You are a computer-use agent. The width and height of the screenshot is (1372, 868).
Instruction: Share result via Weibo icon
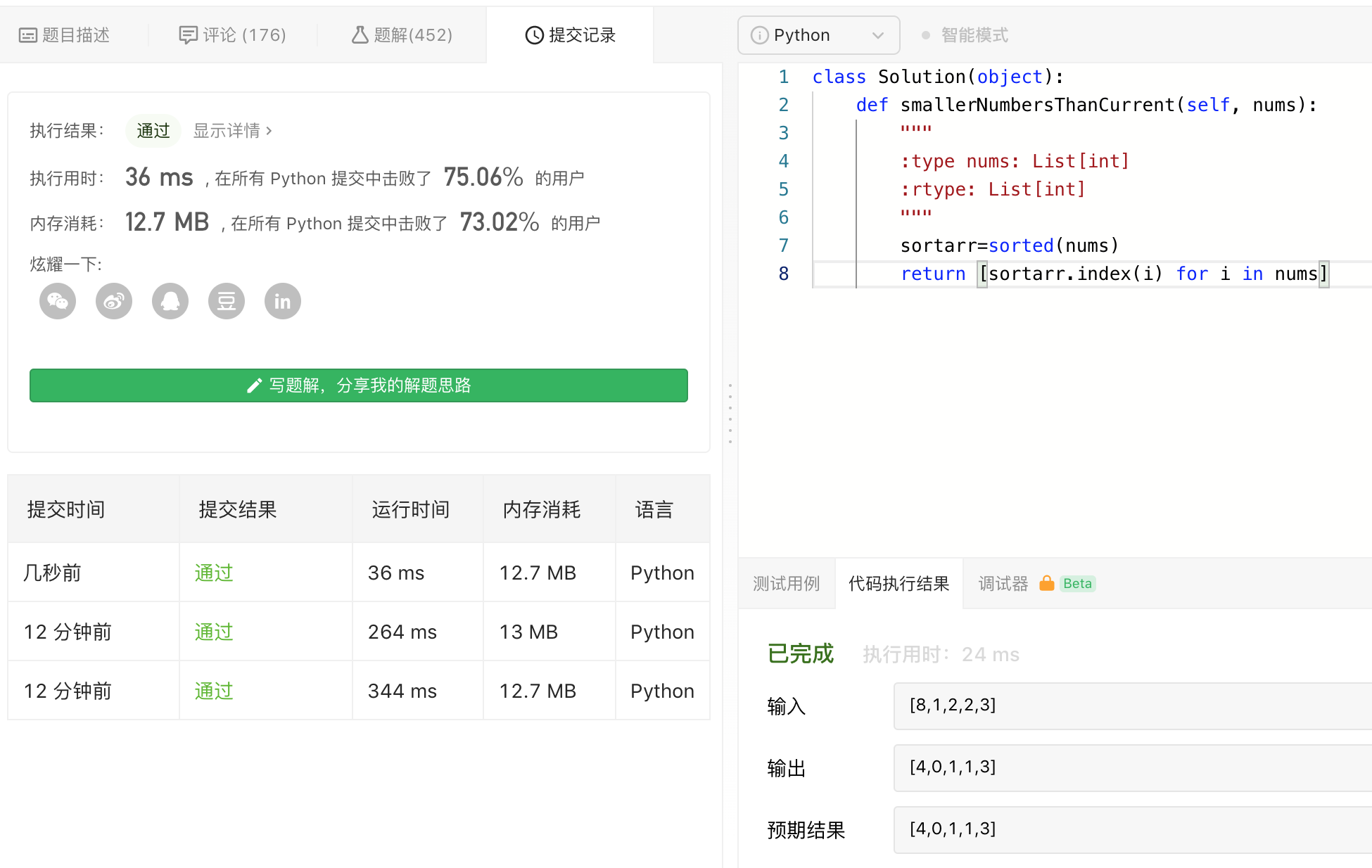[114, 302]
